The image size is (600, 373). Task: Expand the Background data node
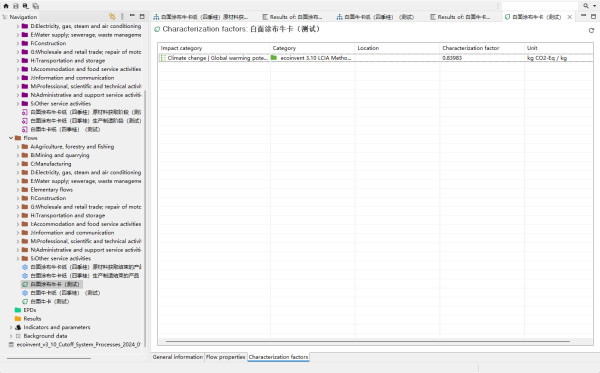pos(11,336)
